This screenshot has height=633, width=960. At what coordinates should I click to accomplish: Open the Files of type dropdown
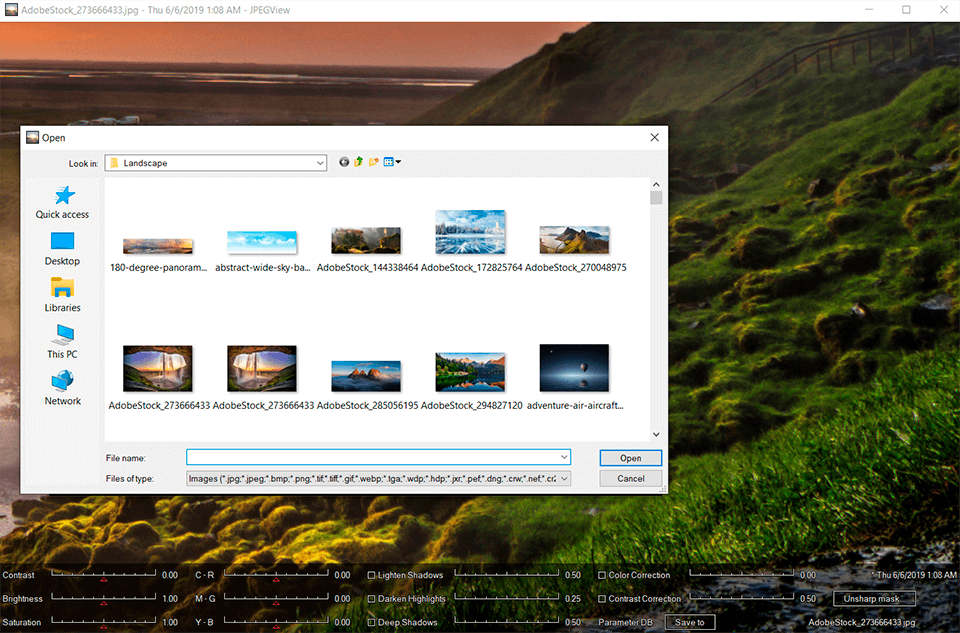564,479
